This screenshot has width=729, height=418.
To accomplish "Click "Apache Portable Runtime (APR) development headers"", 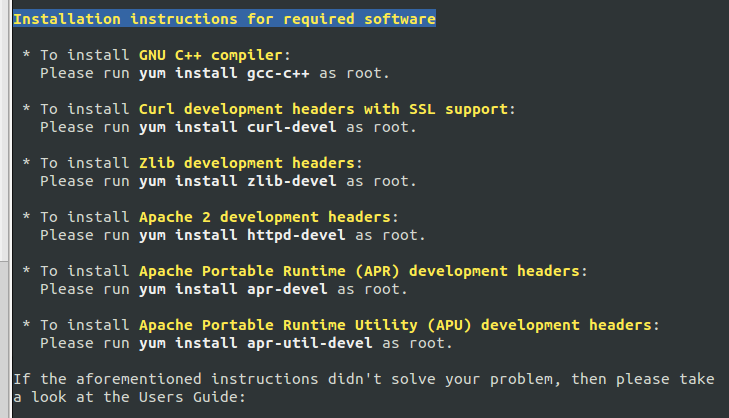I will 359,271.
